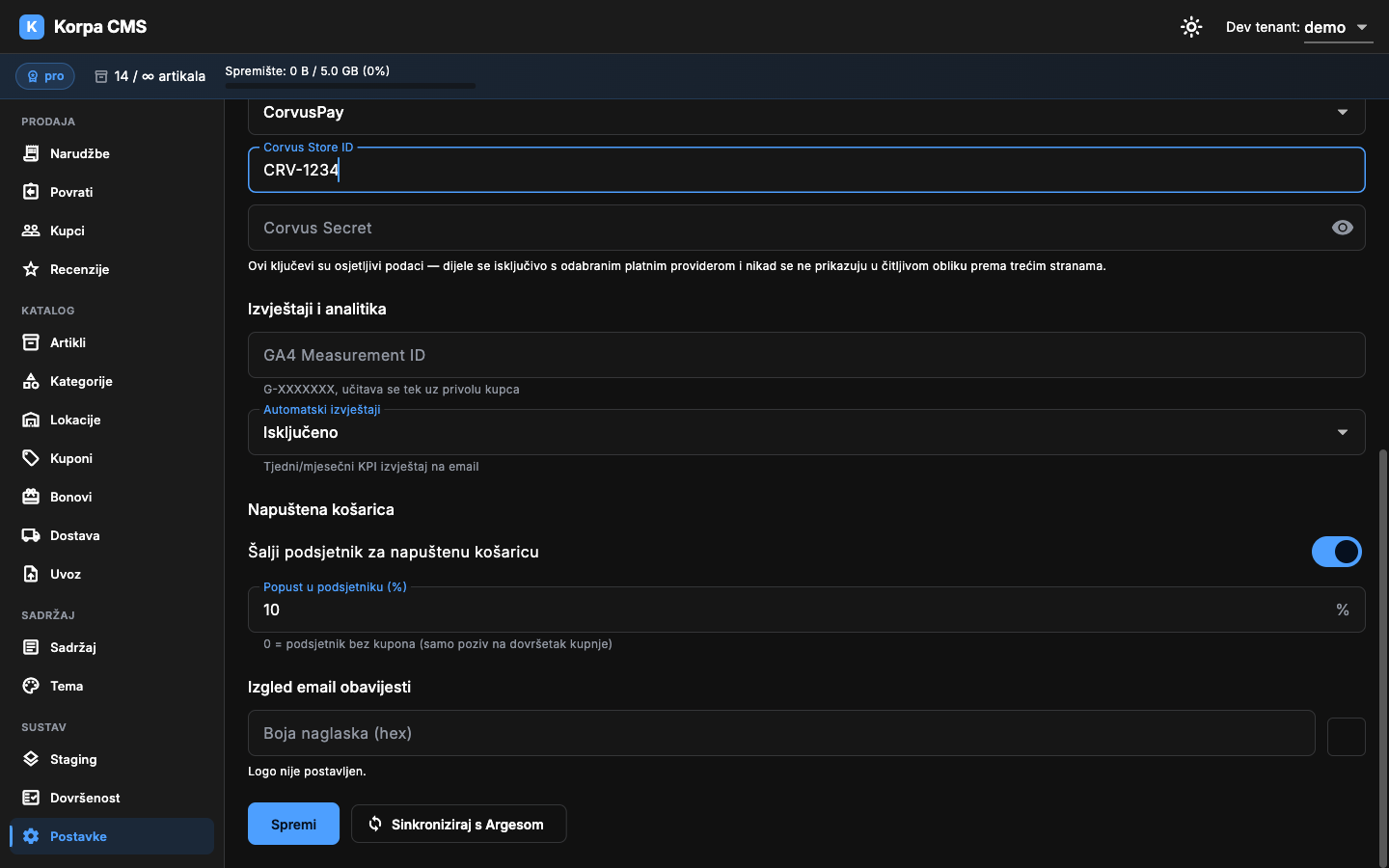Click "Izgled email obavijesti" heading
The height and width of the screenshot is (868, 1389).
(x=329, y=687)
